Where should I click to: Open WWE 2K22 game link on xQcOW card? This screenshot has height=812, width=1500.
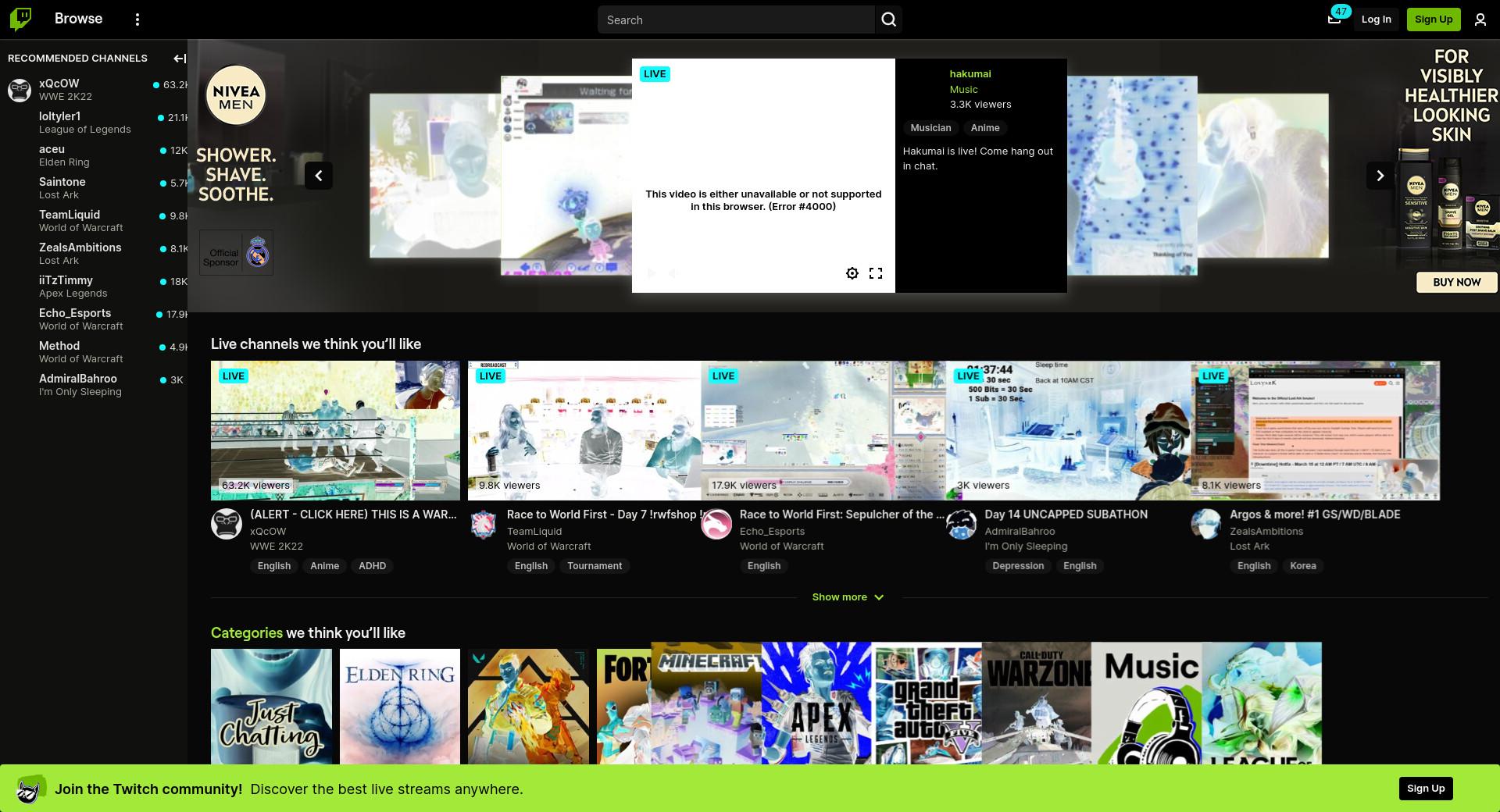tap(276, 547)
